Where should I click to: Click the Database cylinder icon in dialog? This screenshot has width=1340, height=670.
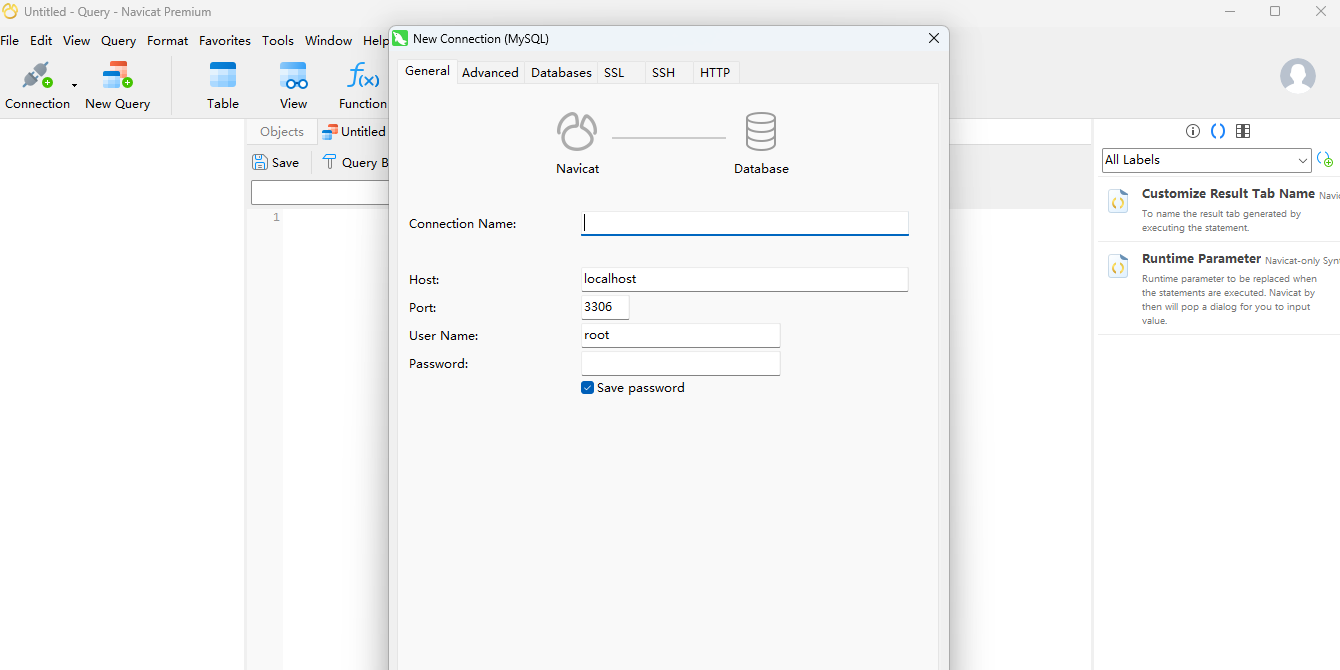(761, 131)
